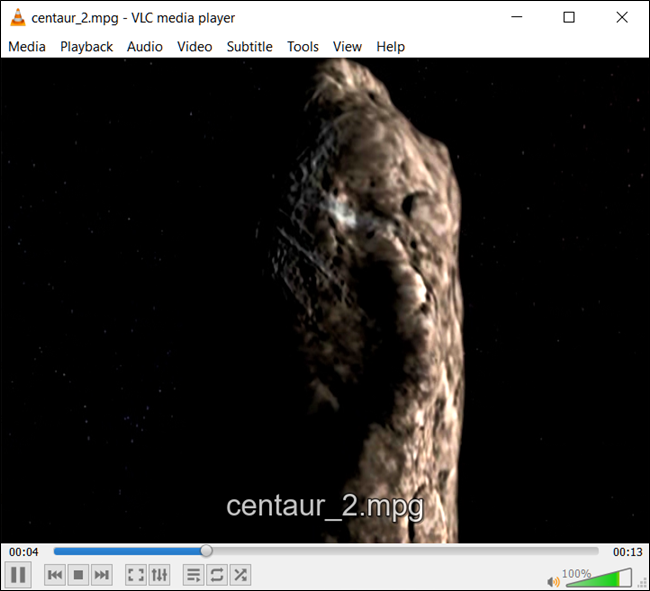Image resolution: width=650 pixels, height=591 pixels.
Task: Toggle loop repeat mode
Action: coord(217,575)
